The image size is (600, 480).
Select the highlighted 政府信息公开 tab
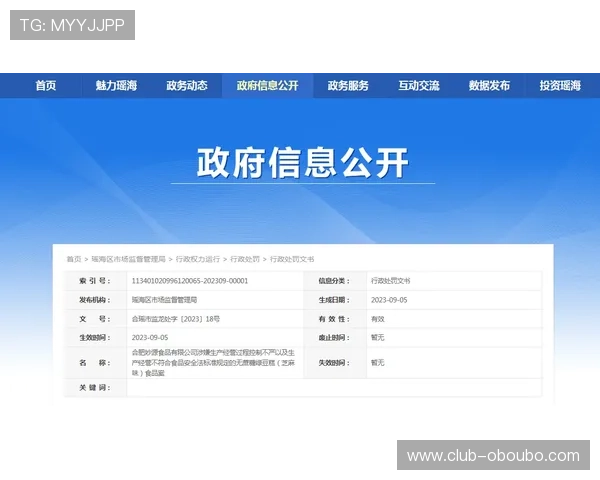(267, 85)
